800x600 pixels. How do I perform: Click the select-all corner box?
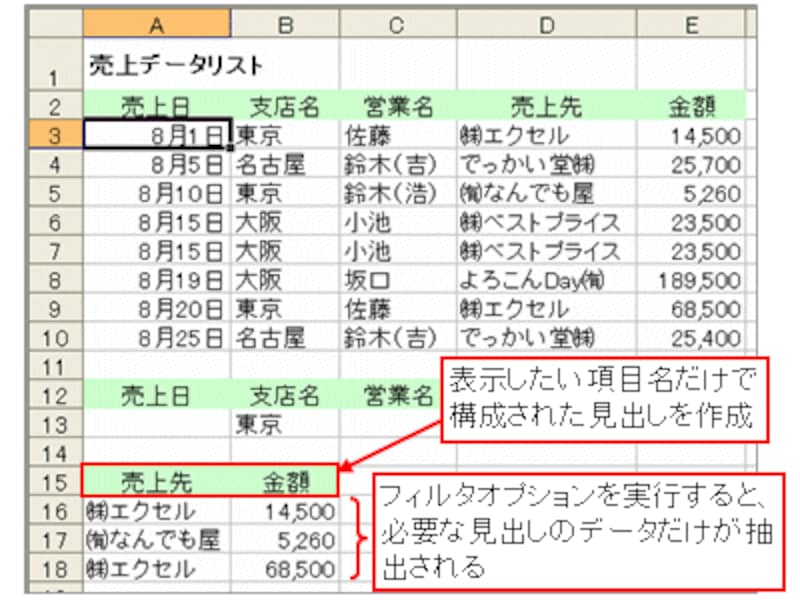tap(55, 23)
